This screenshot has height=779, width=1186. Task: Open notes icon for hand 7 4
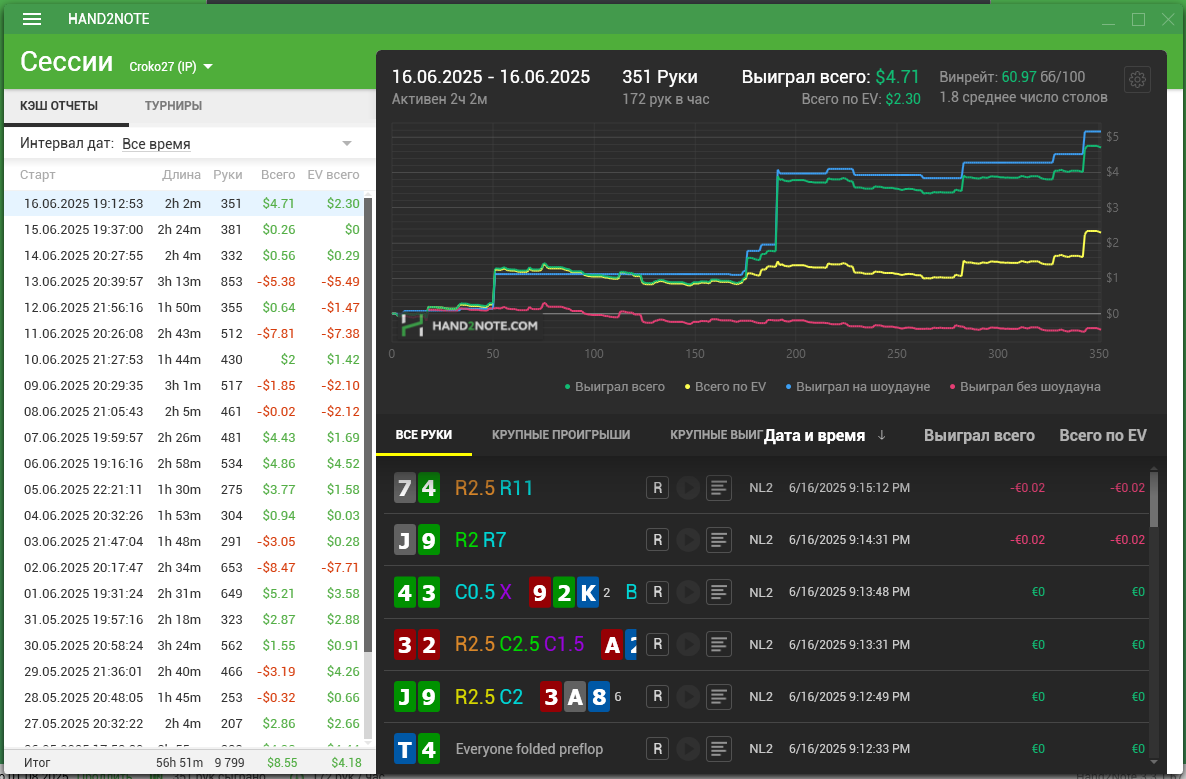[719, 488]
